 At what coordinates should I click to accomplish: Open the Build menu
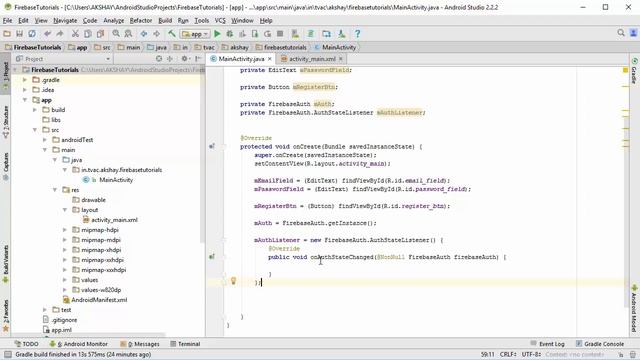[165, 20]
